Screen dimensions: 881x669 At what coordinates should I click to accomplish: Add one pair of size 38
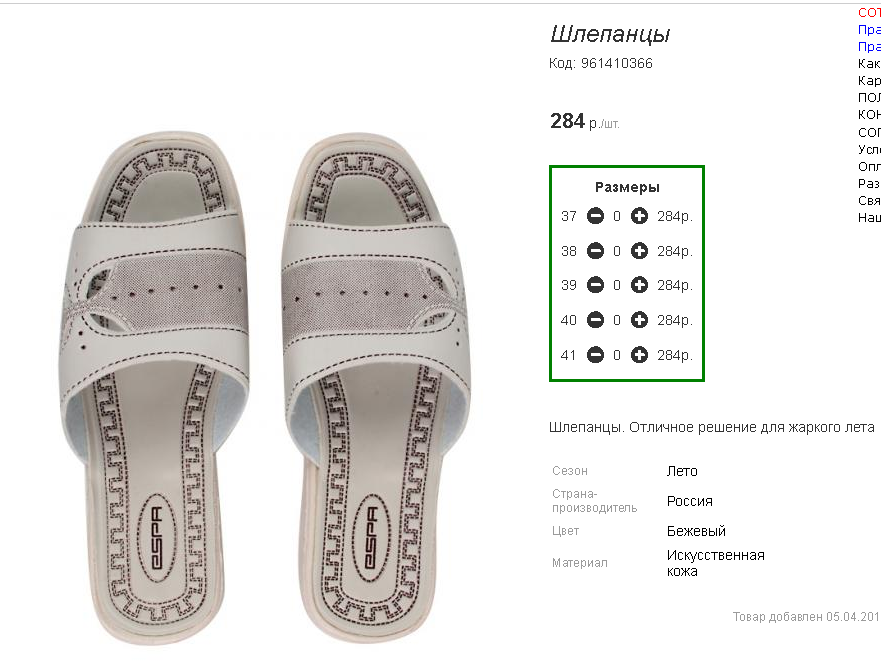tap(639, 251)
